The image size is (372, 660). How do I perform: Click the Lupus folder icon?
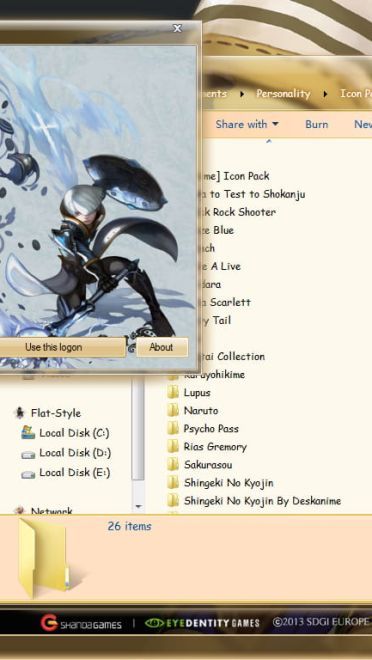point(173,392)
